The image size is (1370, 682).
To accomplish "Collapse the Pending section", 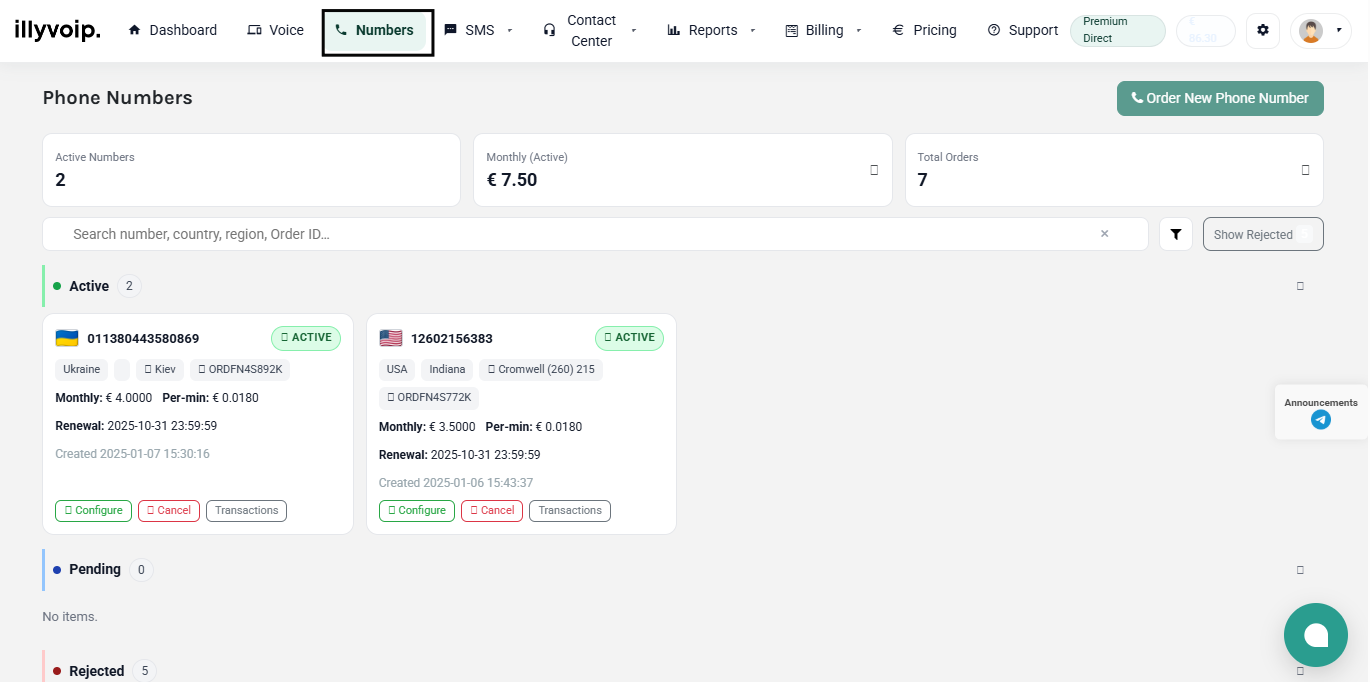I will [1300, 570].
